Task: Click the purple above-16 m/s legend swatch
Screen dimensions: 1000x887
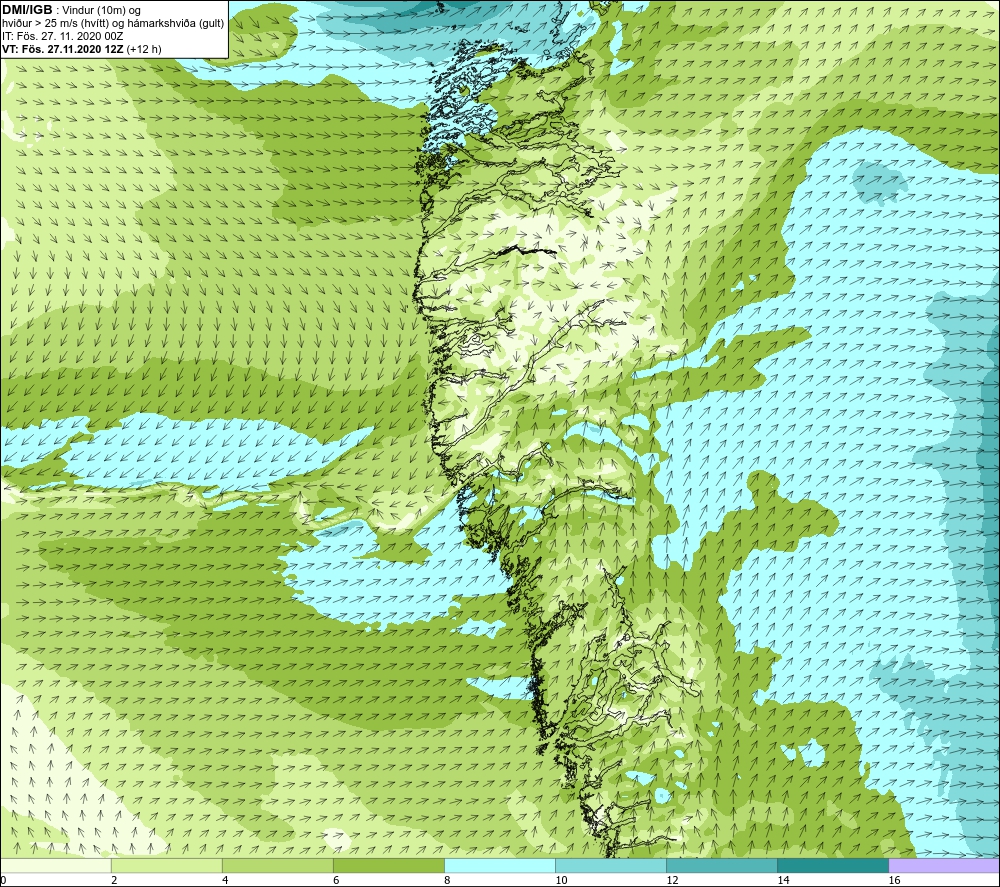Action: (944, 866)
